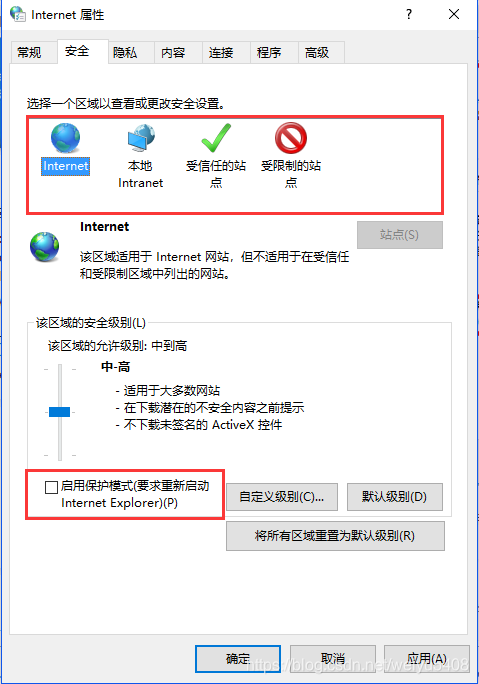Image resolution: width=479 pixels, height=684 pixels.
Task: Click 将所有区域重置为默认级别(R) button
Action: [x=335, y=536]
